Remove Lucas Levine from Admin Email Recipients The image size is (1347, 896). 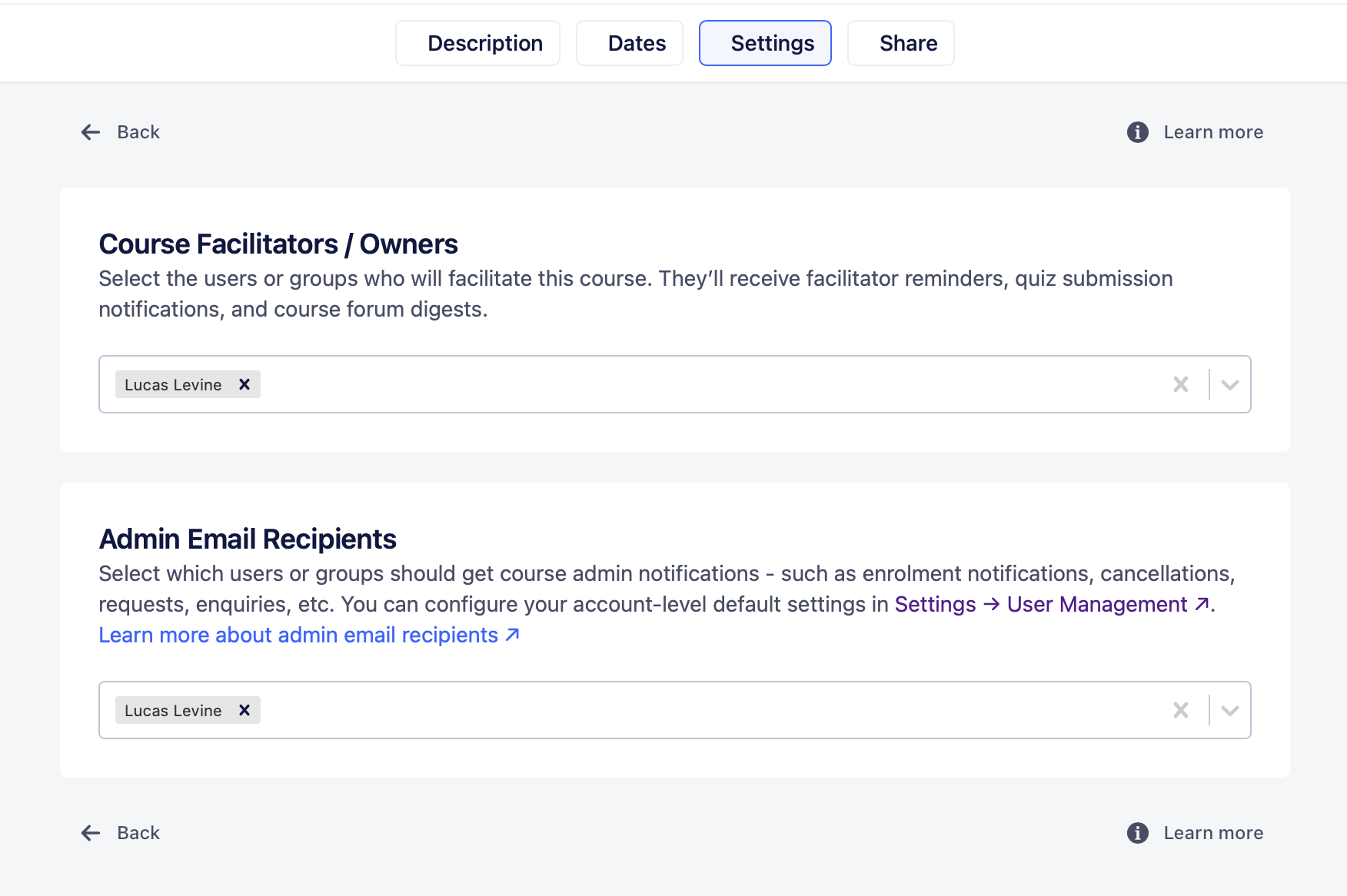click(x=244, y=710)
